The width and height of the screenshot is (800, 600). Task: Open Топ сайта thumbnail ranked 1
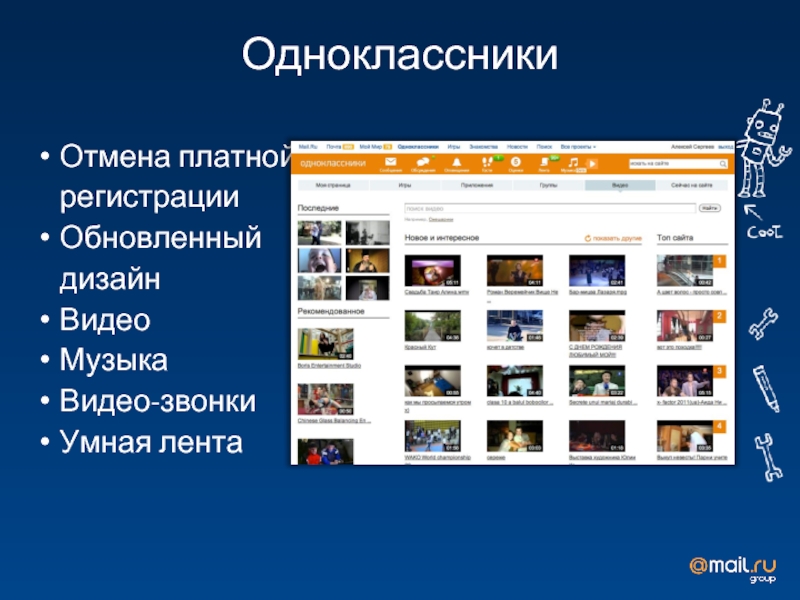pyautogui.click(x=685, y=270)
